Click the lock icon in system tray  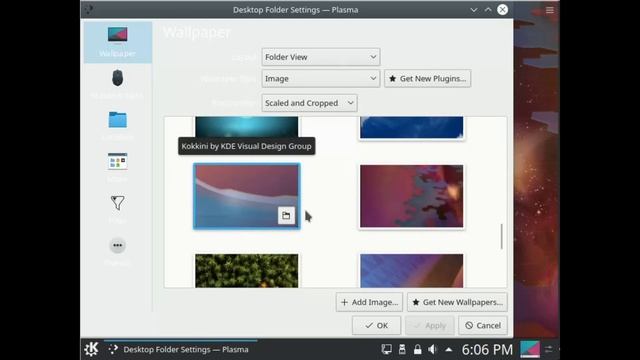coord(417,349)
